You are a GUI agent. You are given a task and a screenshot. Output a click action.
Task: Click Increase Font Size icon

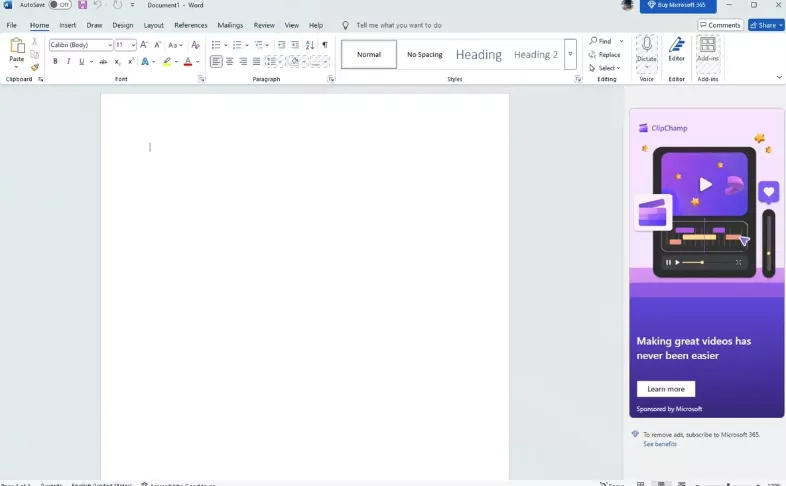pos(144,45)
